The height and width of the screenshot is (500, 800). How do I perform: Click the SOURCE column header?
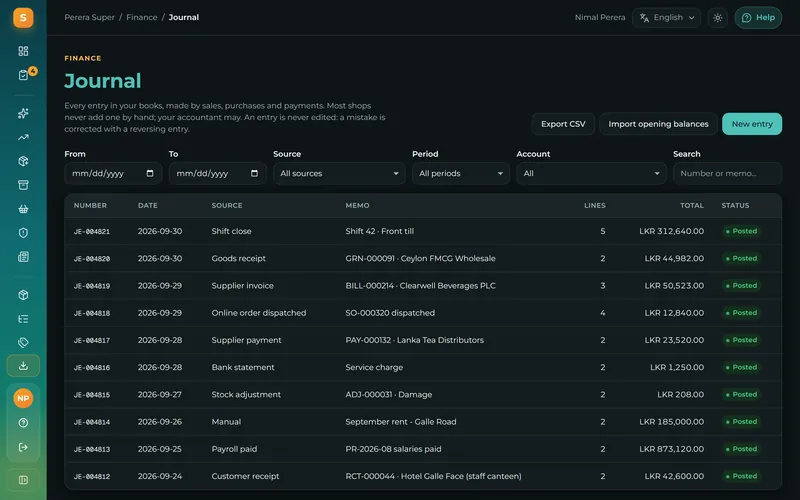pyautogui.click(x=227, y=206)
